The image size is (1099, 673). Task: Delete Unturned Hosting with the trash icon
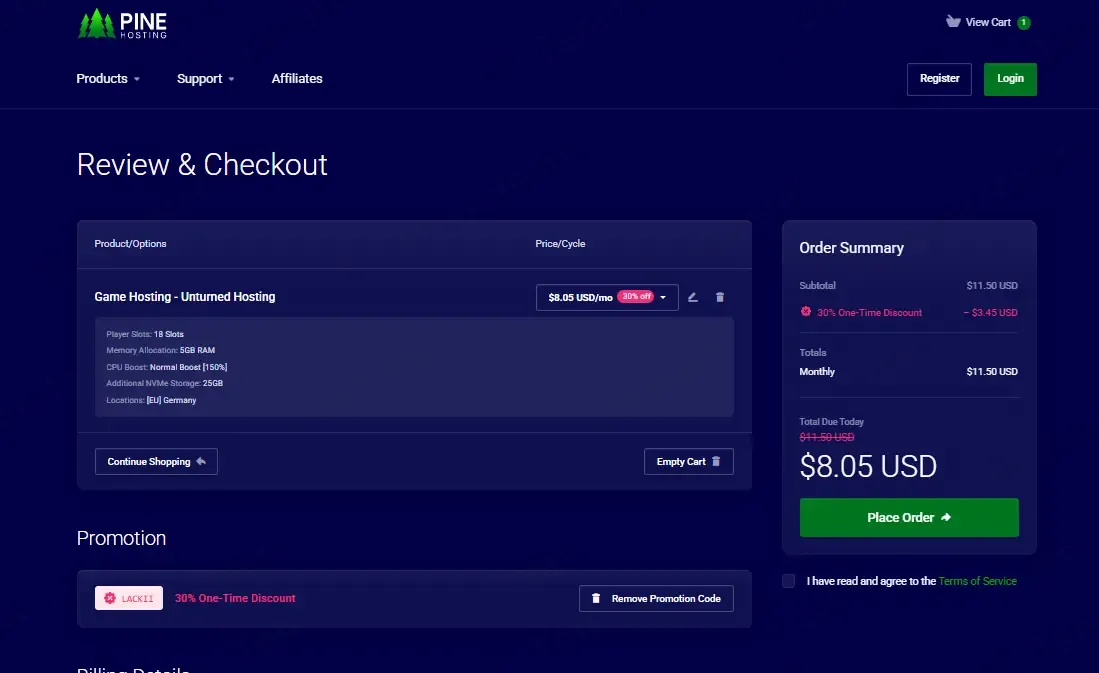point(720,297)
